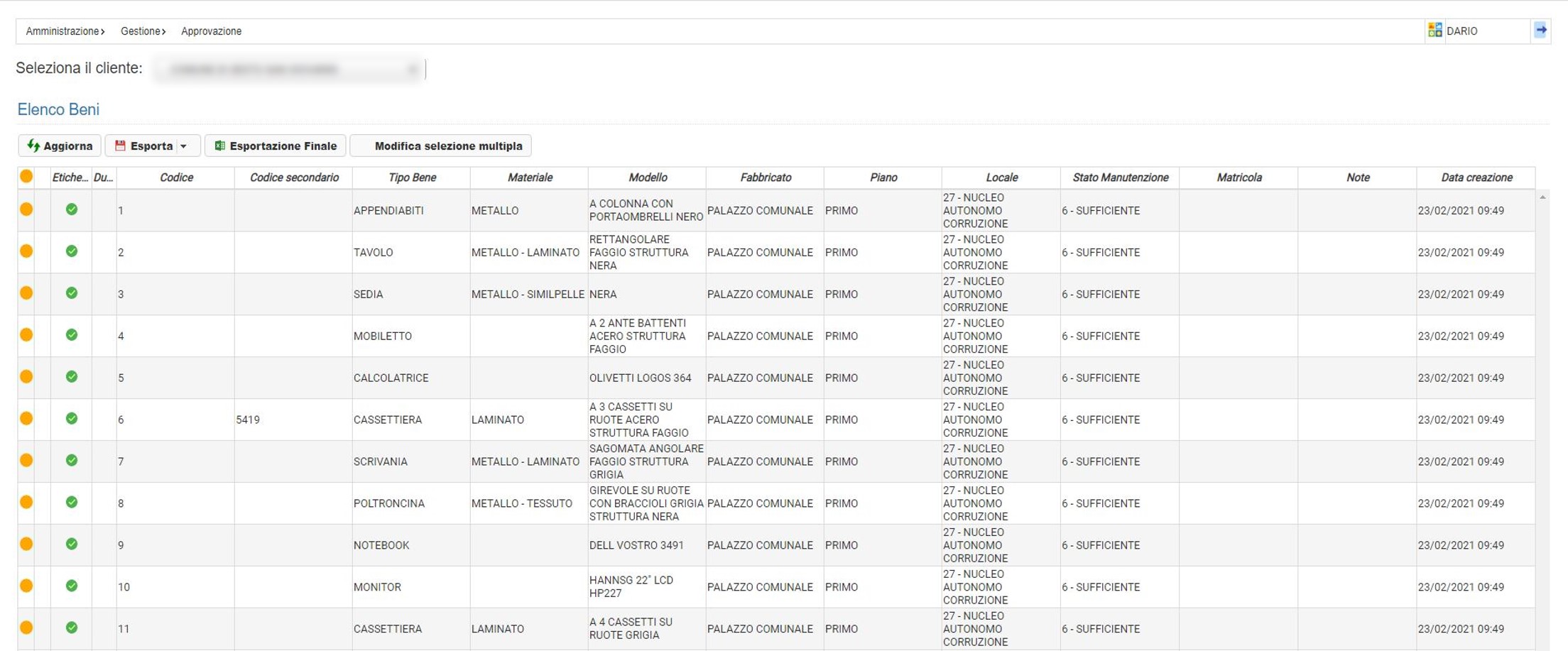Sort by the Codice column header

176,177
